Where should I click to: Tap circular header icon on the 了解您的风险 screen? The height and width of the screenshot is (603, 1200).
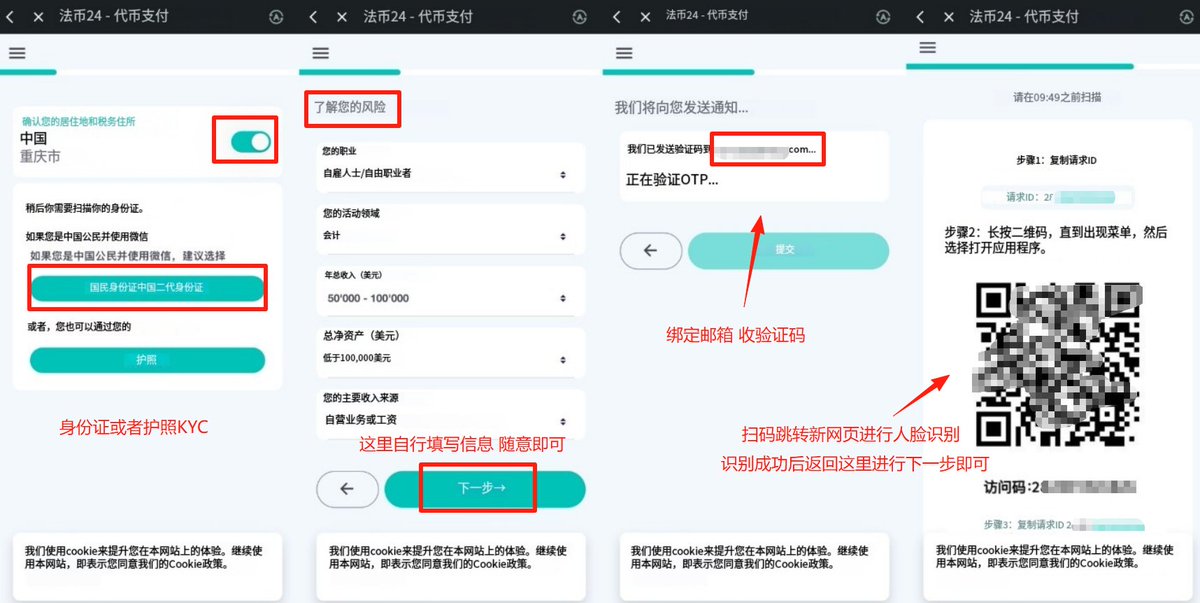580,17
